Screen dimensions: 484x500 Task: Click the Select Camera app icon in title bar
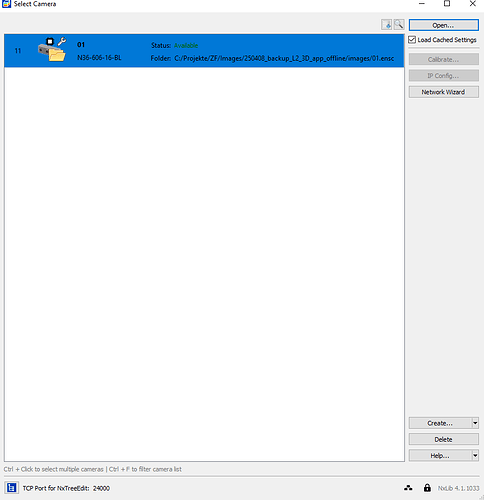[x=6, y=4]
